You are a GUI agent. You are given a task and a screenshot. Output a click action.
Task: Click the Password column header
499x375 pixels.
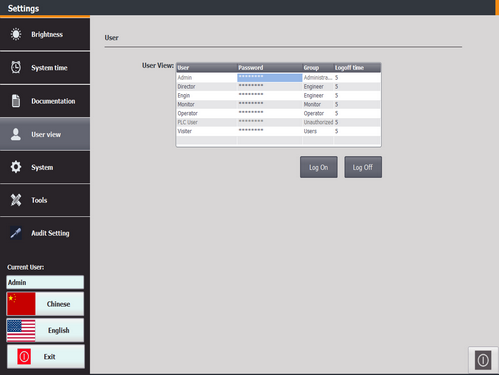coord(269,68)
